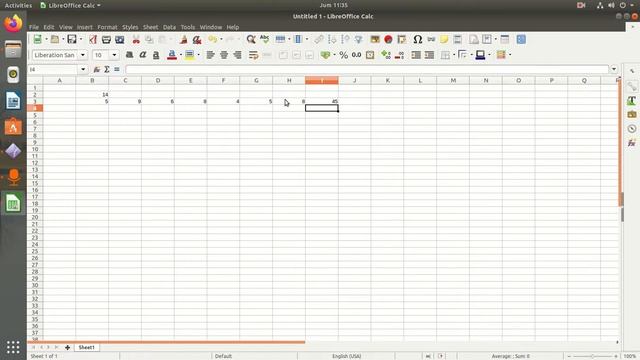
Task: Click the Font Color red A swatch
Action: (172, 55)
